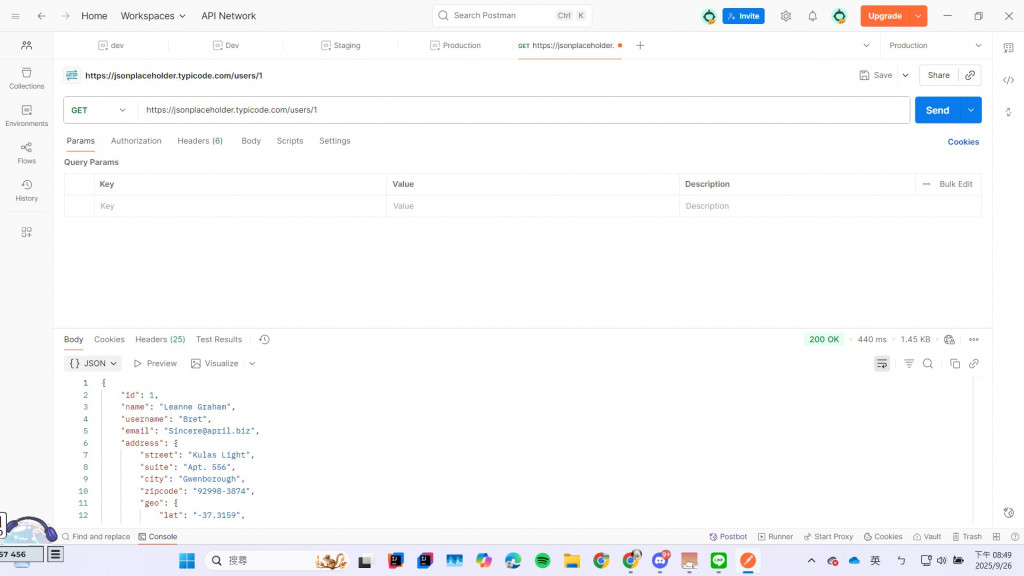
Task: Go forward with the right arrow
Action: 65,16
